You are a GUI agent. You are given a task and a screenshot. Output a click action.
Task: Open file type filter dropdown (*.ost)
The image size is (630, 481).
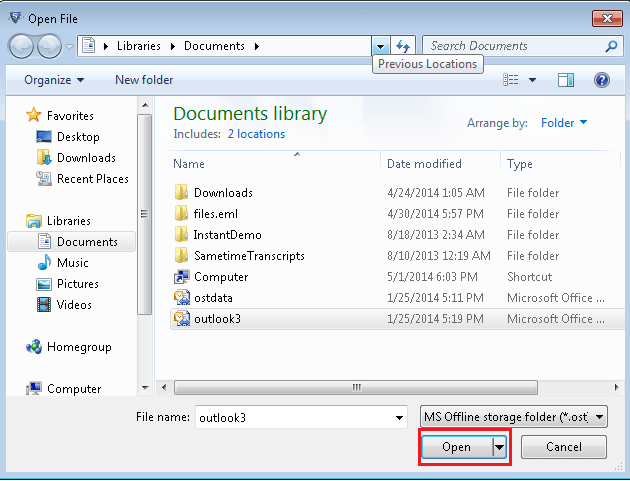[513, 417]
